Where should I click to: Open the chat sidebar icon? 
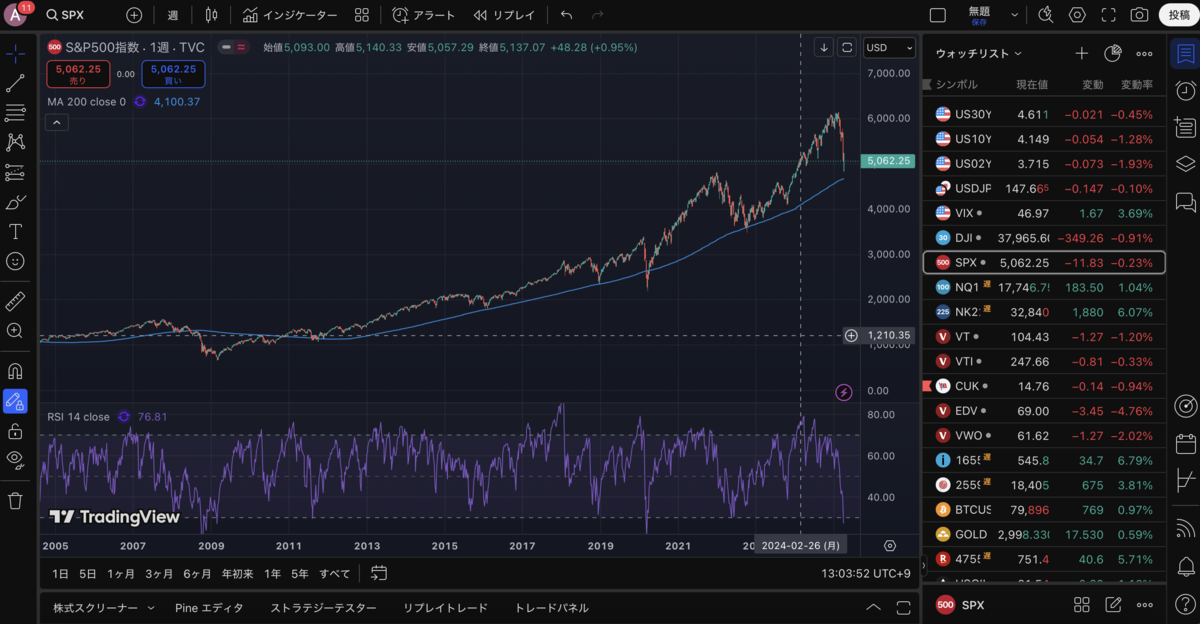[x=1185, y=202]
